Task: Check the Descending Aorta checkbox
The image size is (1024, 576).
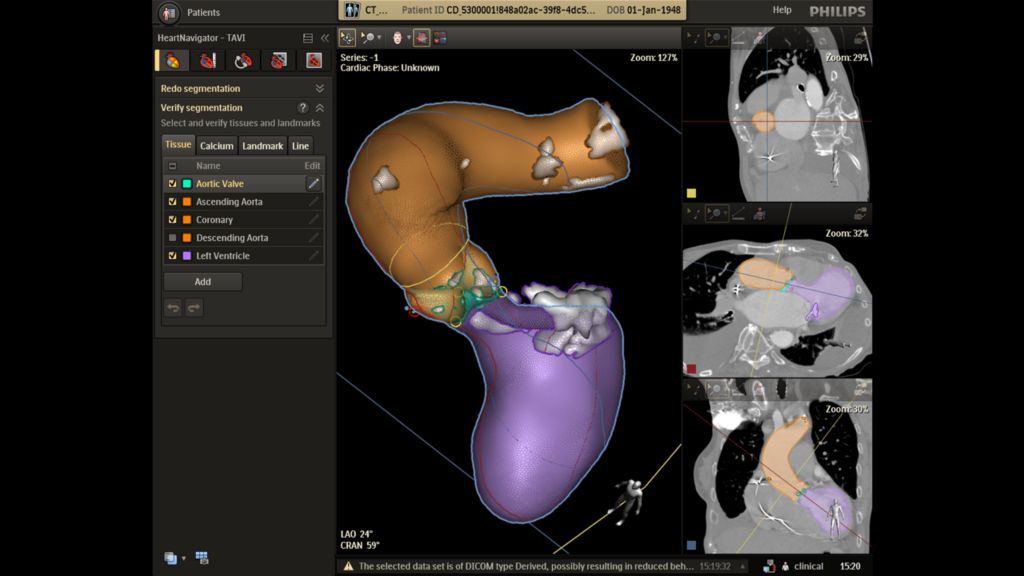Action: (x=172, y=238)
